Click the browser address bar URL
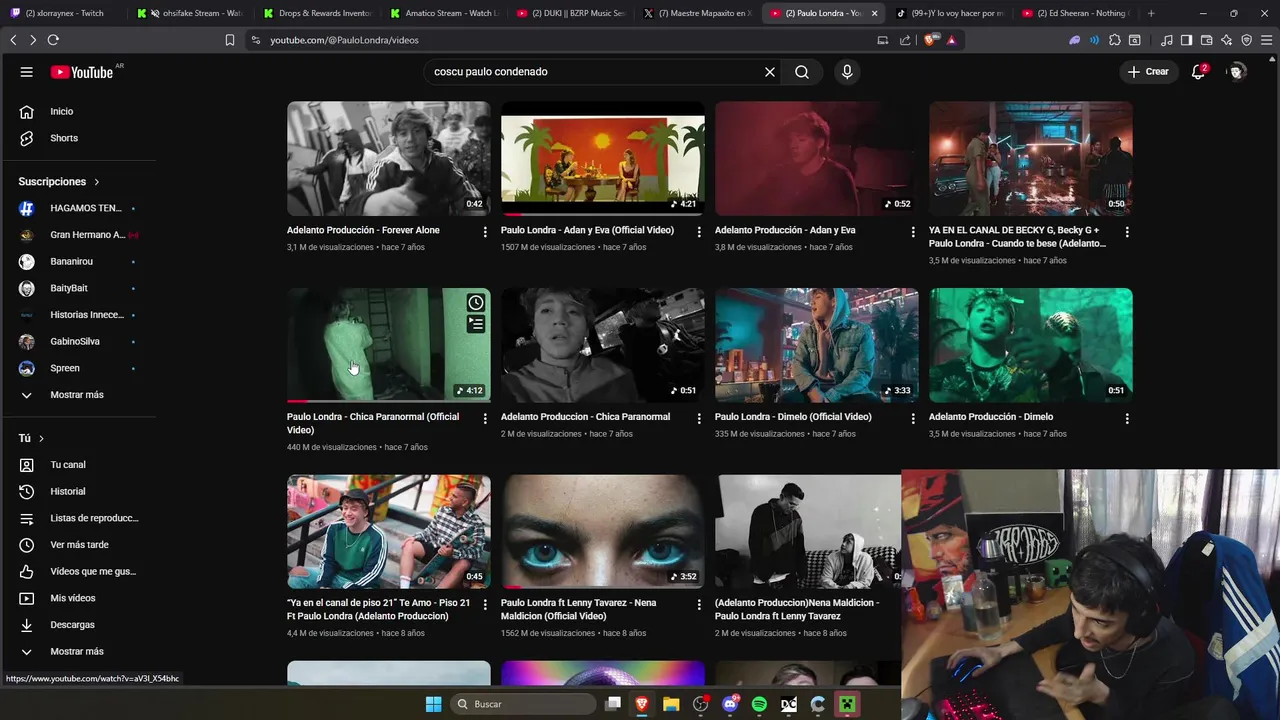The width and height of the screenshot is (1280, 720). (344, 40)
